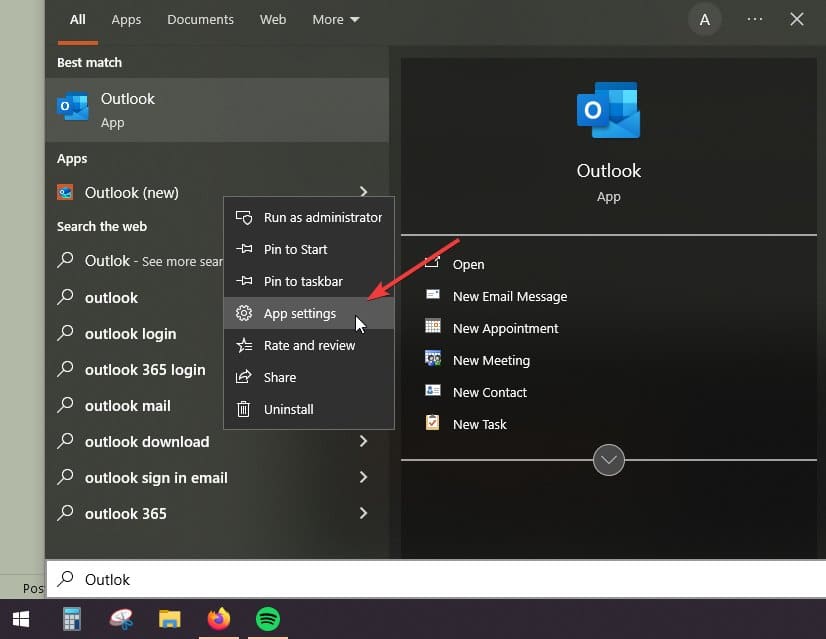Choose Rate and review

(x=309, y=345)
